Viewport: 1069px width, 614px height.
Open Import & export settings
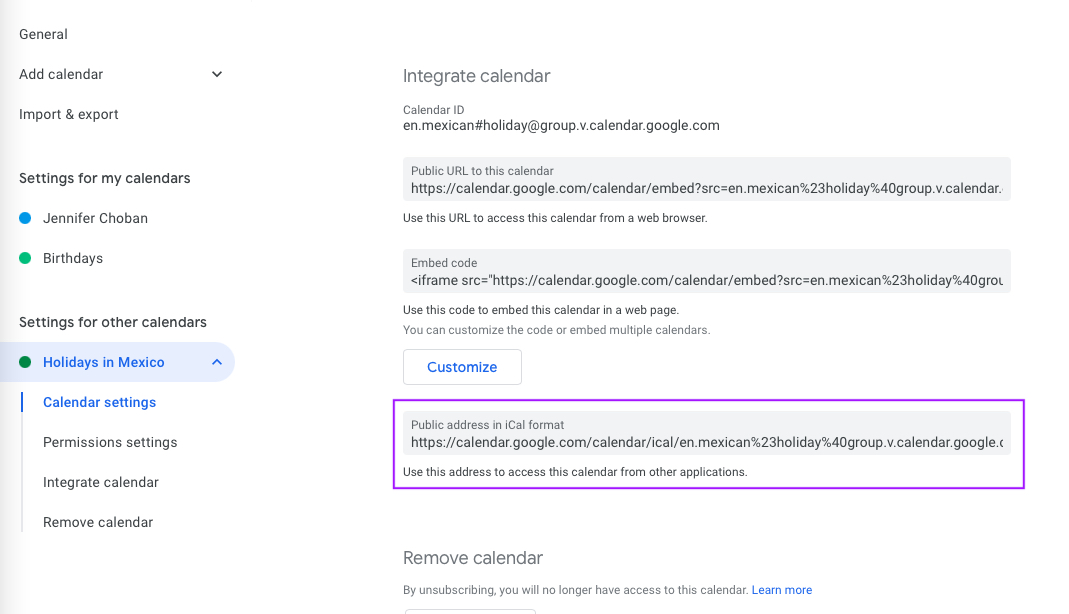[x=69, y=114]
